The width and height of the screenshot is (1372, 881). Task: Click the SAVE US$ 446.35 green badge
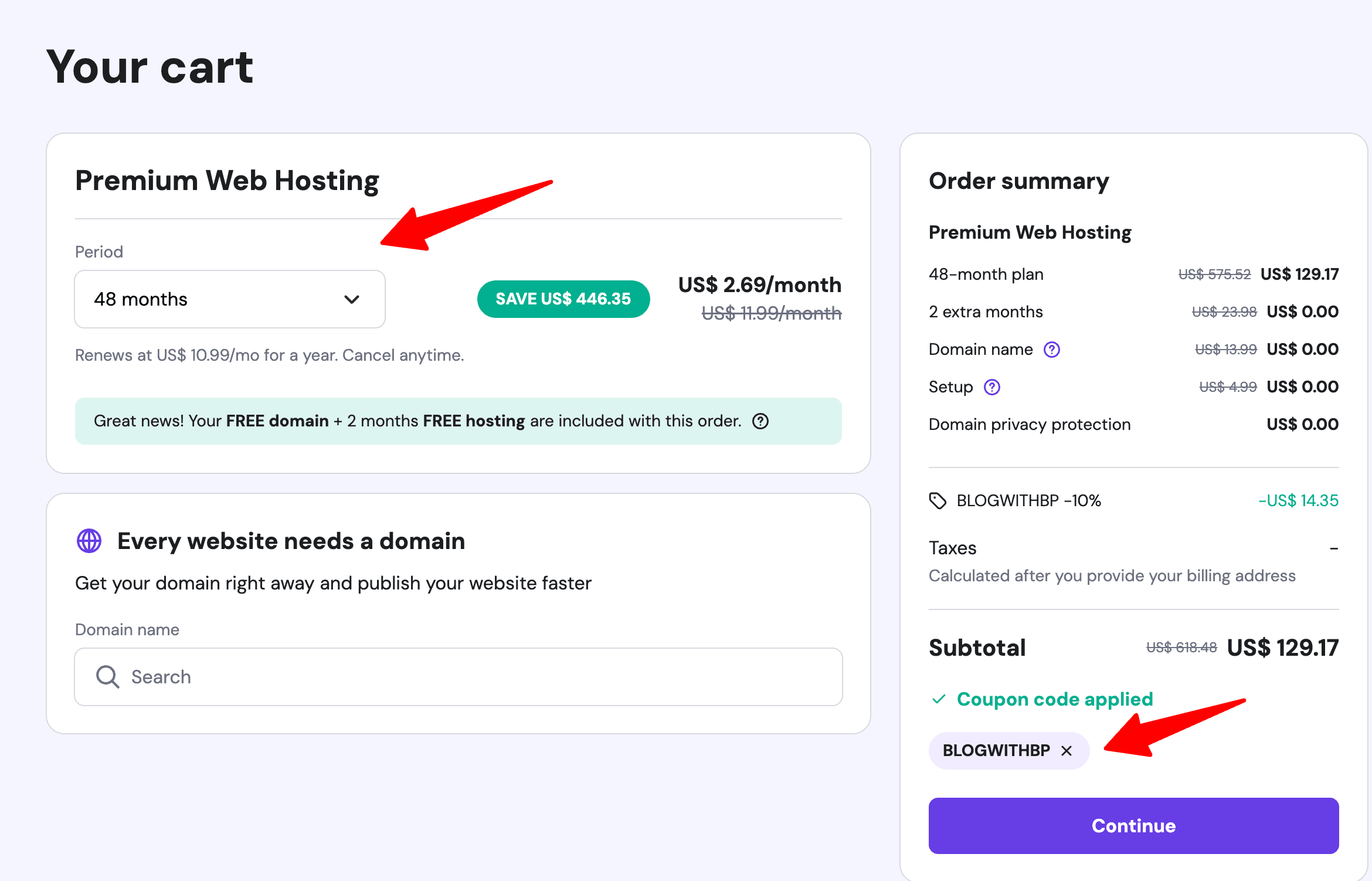pyautogui.click(x=563, y=299)
